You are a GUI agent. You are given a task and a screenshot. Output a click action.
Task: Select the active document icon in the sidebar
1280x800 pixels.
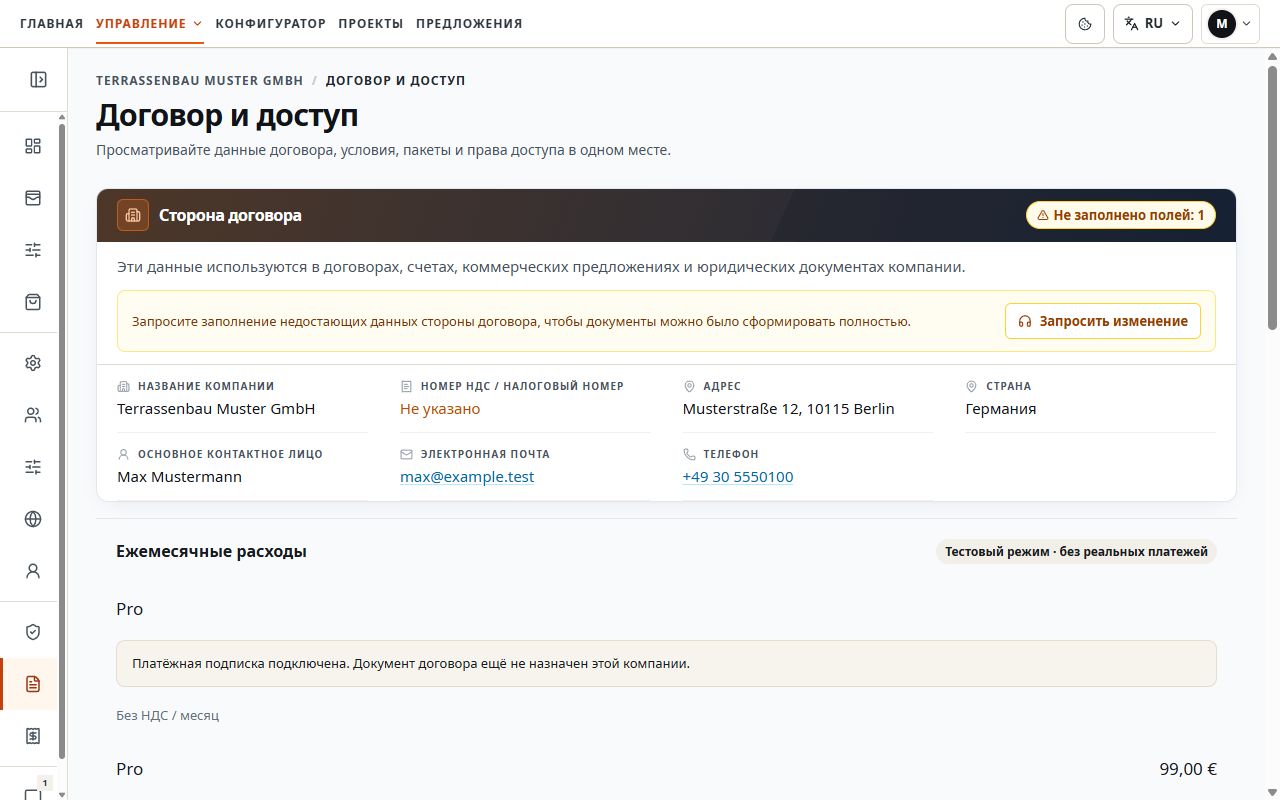click(x=33, y=684)
